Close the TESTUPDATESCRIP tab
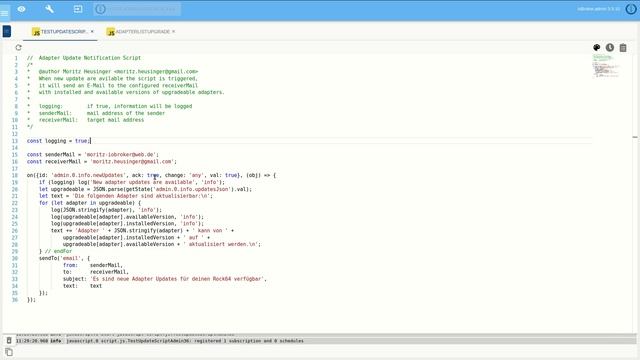Image resolution: width=640 pixels, height=360 pixels. coord(92,31)
